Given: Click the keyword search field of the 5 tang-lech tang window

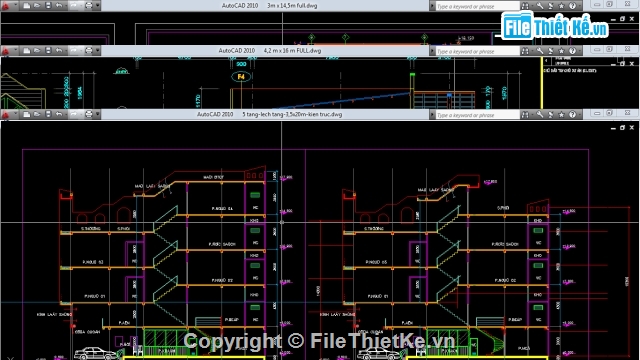Looking at the screenshot, I should click(x=478, y=115).
